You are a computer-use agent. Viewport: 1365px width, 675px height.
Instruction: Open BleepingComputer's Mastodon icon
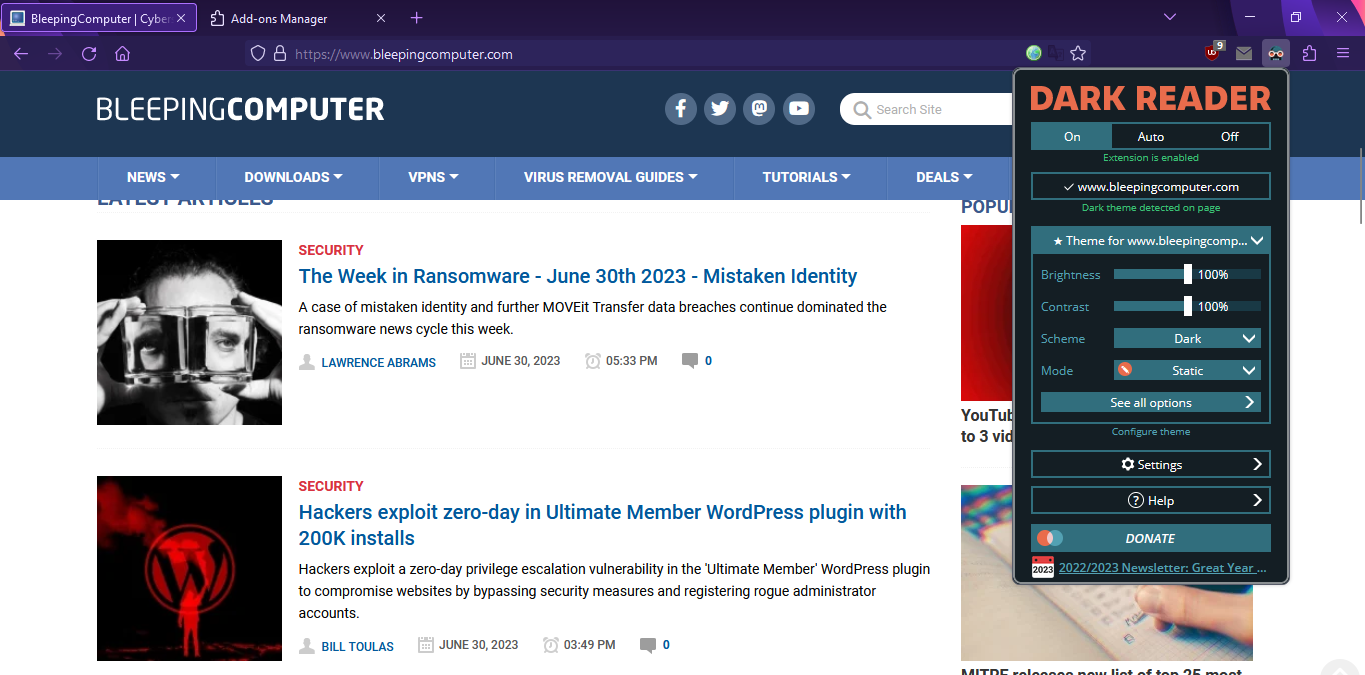click(x=759, y=108)
